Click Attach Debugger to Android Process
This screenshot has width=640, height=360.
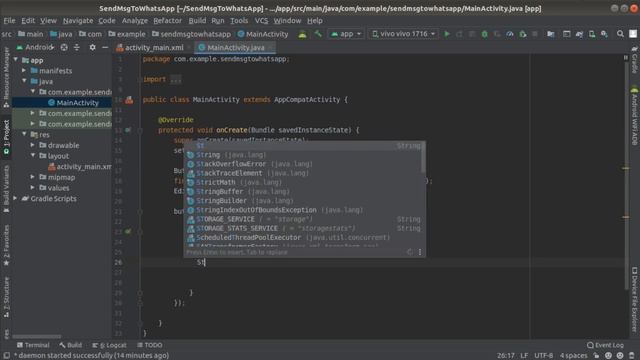pos(522,34)
